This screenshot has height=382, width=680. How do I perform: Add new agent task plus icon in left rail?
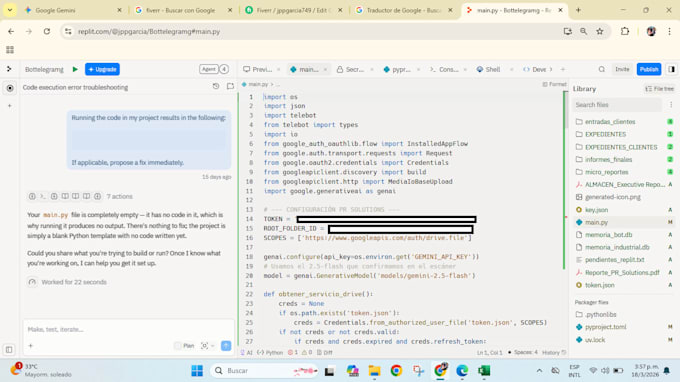10,106
